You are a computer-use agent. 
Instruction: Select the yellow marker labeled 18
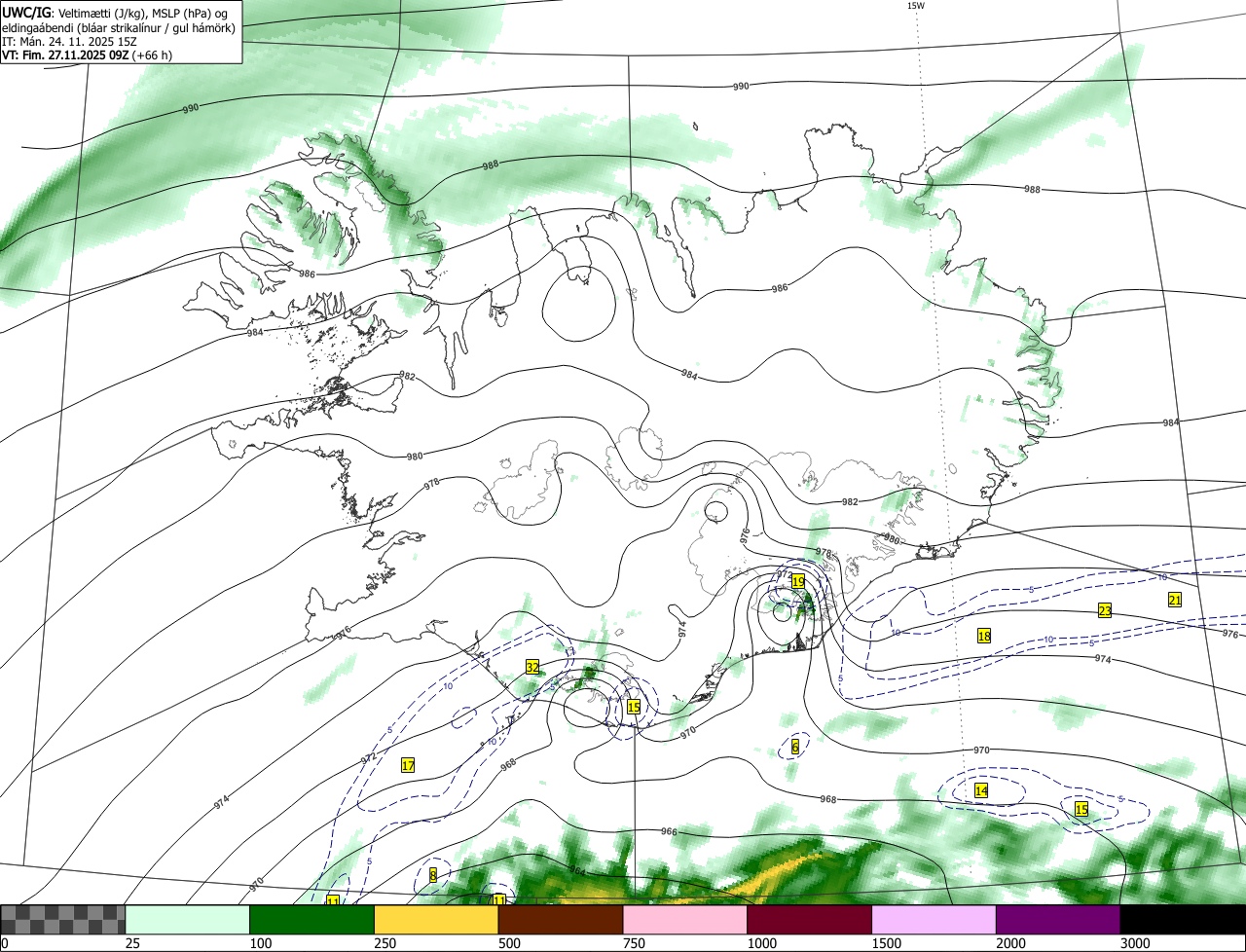(x=984, y=636)
